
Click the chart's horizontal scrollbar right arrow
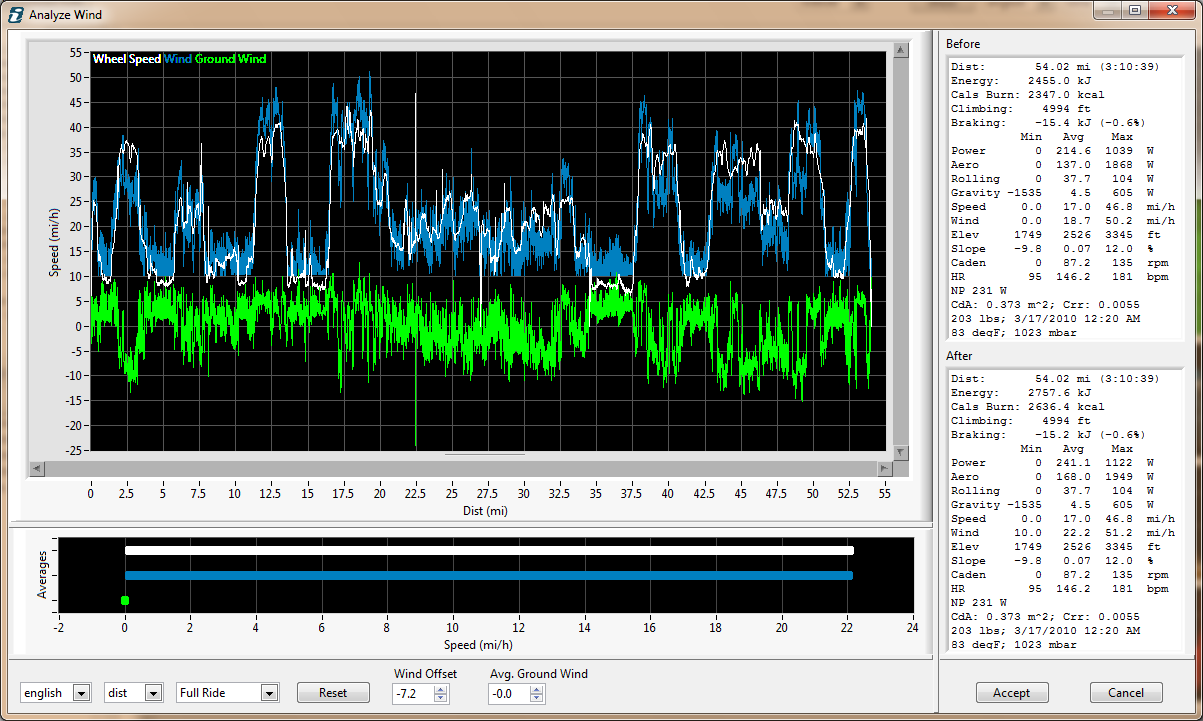point(884,468)
